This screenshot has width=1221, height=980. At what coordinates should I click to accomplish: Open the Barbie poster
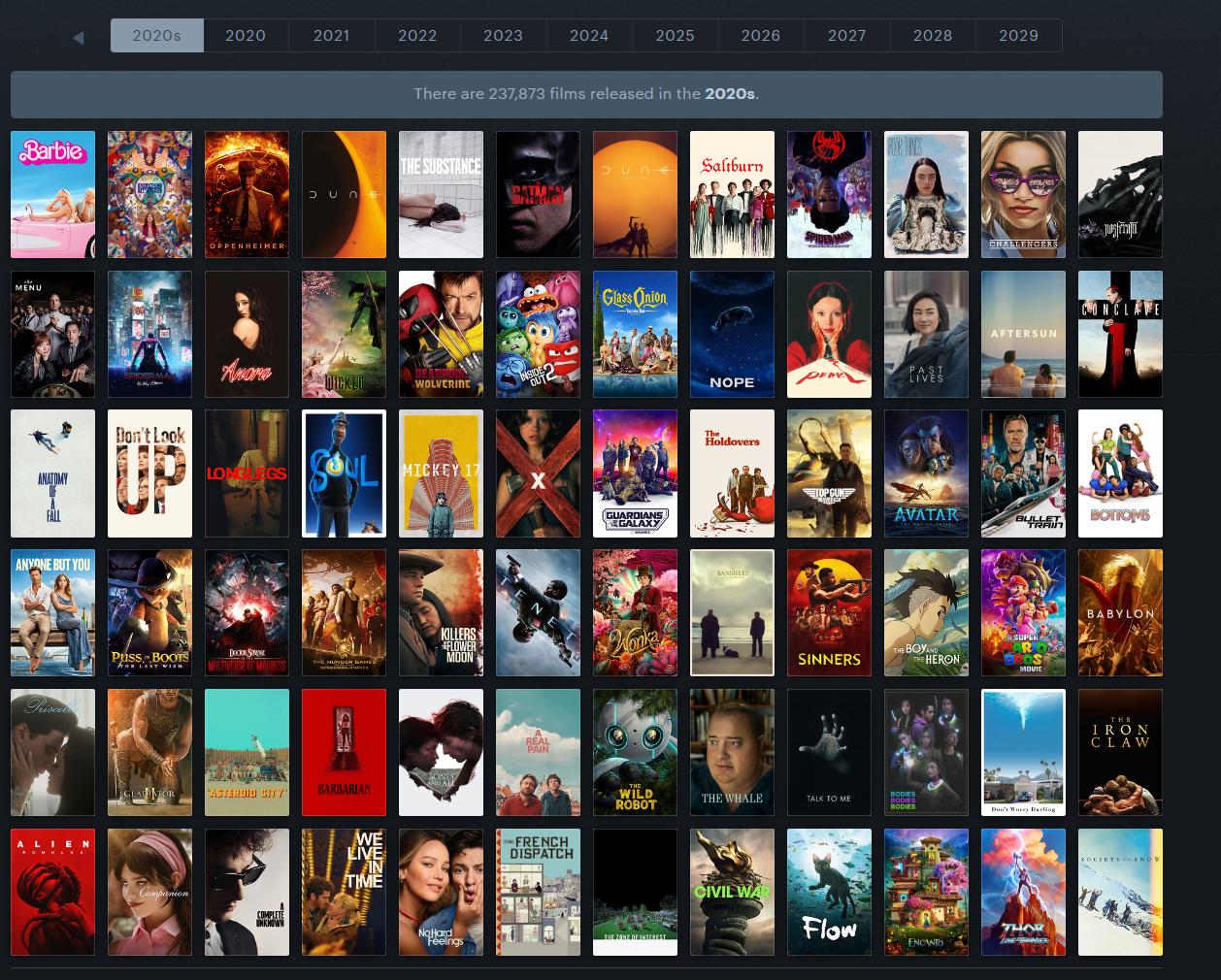tap(53, 195)
